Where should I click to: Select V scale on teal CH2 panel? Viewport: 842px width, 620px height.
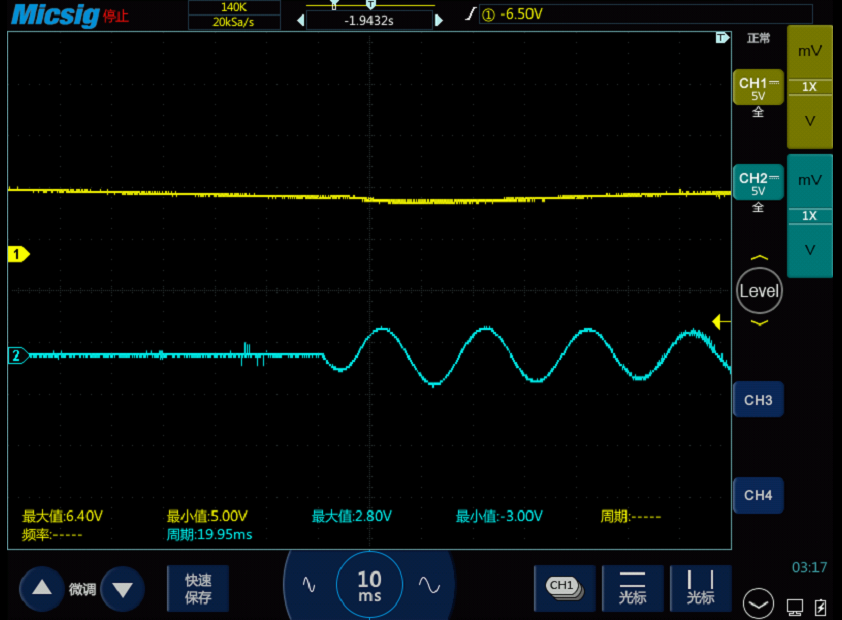click(x=810, y=250)
